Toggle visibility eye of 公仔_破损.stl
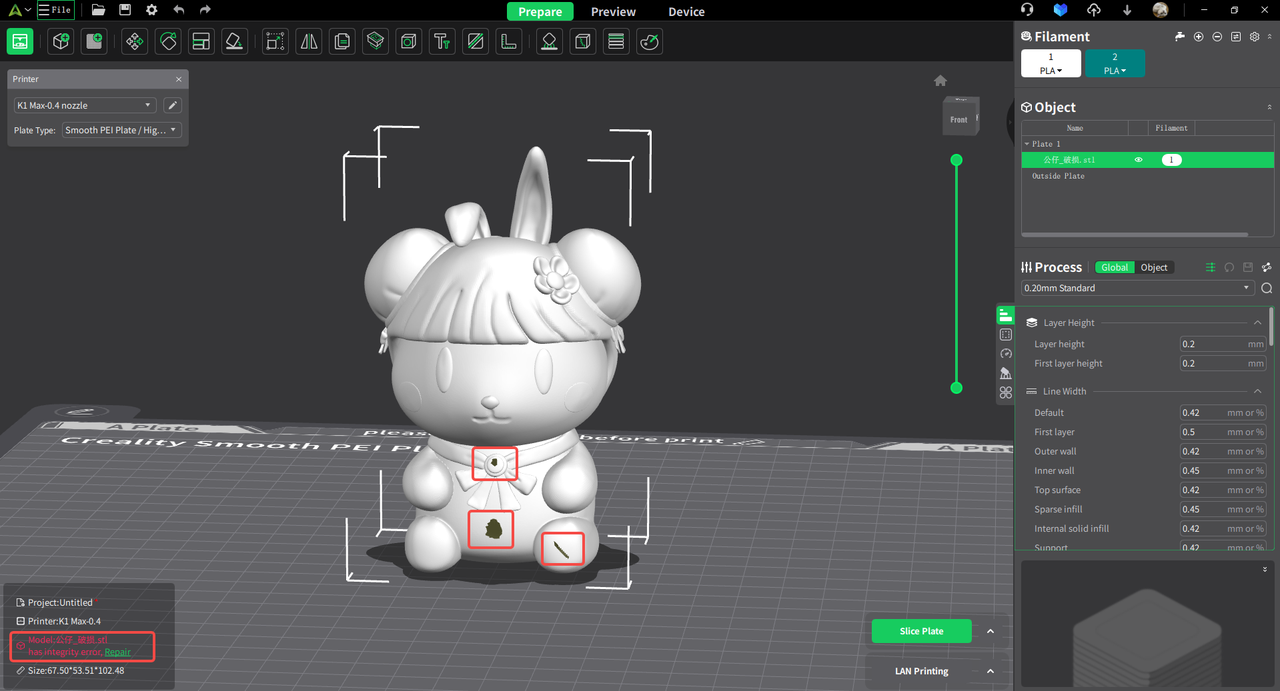Viewport: 1280px width, 691px height. [x=1138, y=160]
